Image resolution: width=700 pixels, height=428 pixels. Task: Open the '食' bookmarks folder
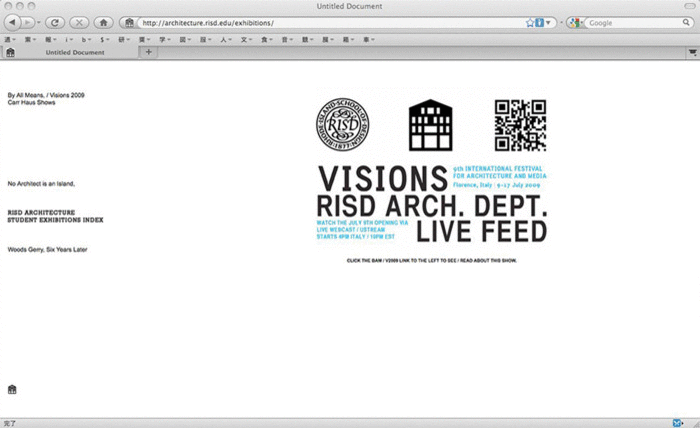[x=267, y=40]
